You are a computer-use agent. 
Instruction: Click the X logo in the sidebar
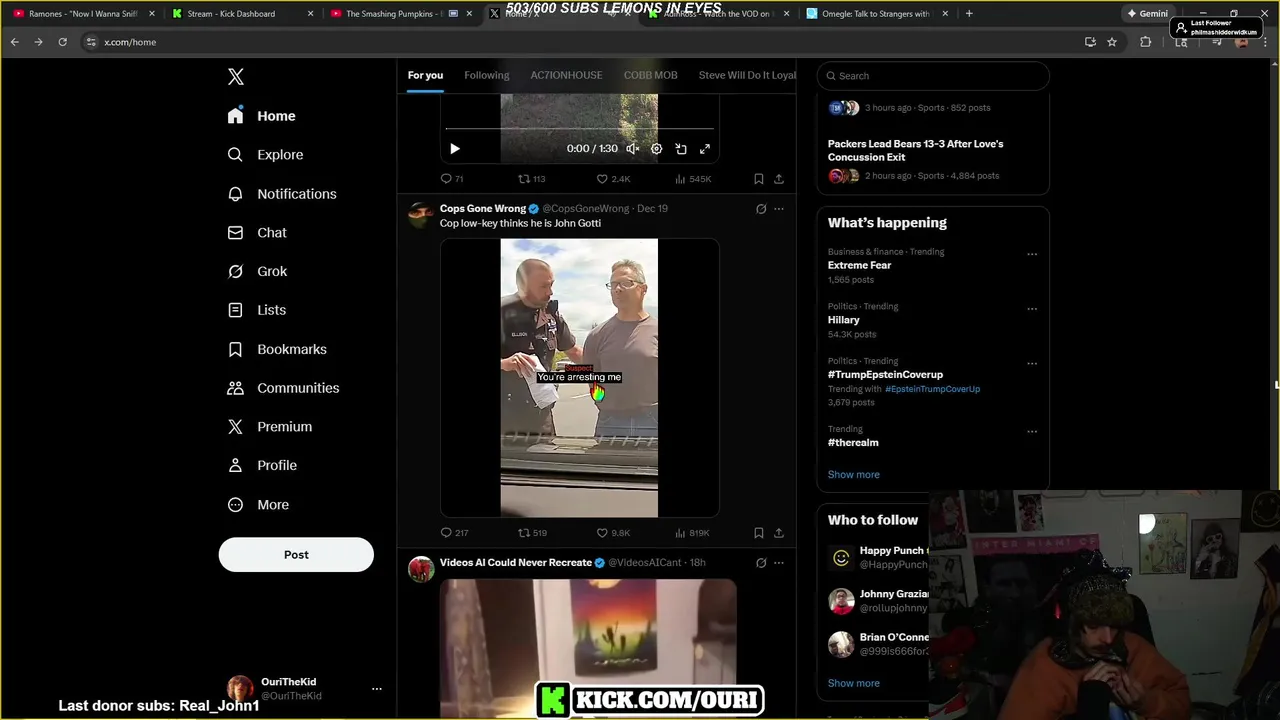point(236,77)
